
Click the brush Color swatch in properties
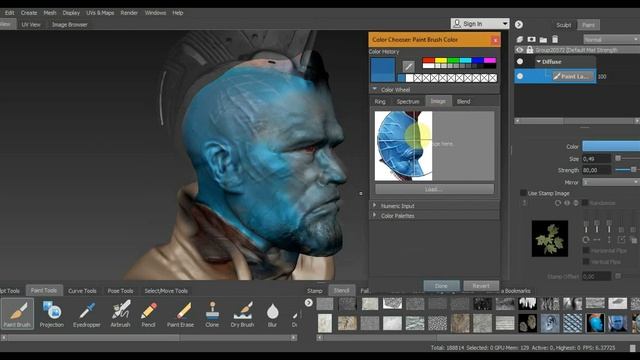point(611,146)
